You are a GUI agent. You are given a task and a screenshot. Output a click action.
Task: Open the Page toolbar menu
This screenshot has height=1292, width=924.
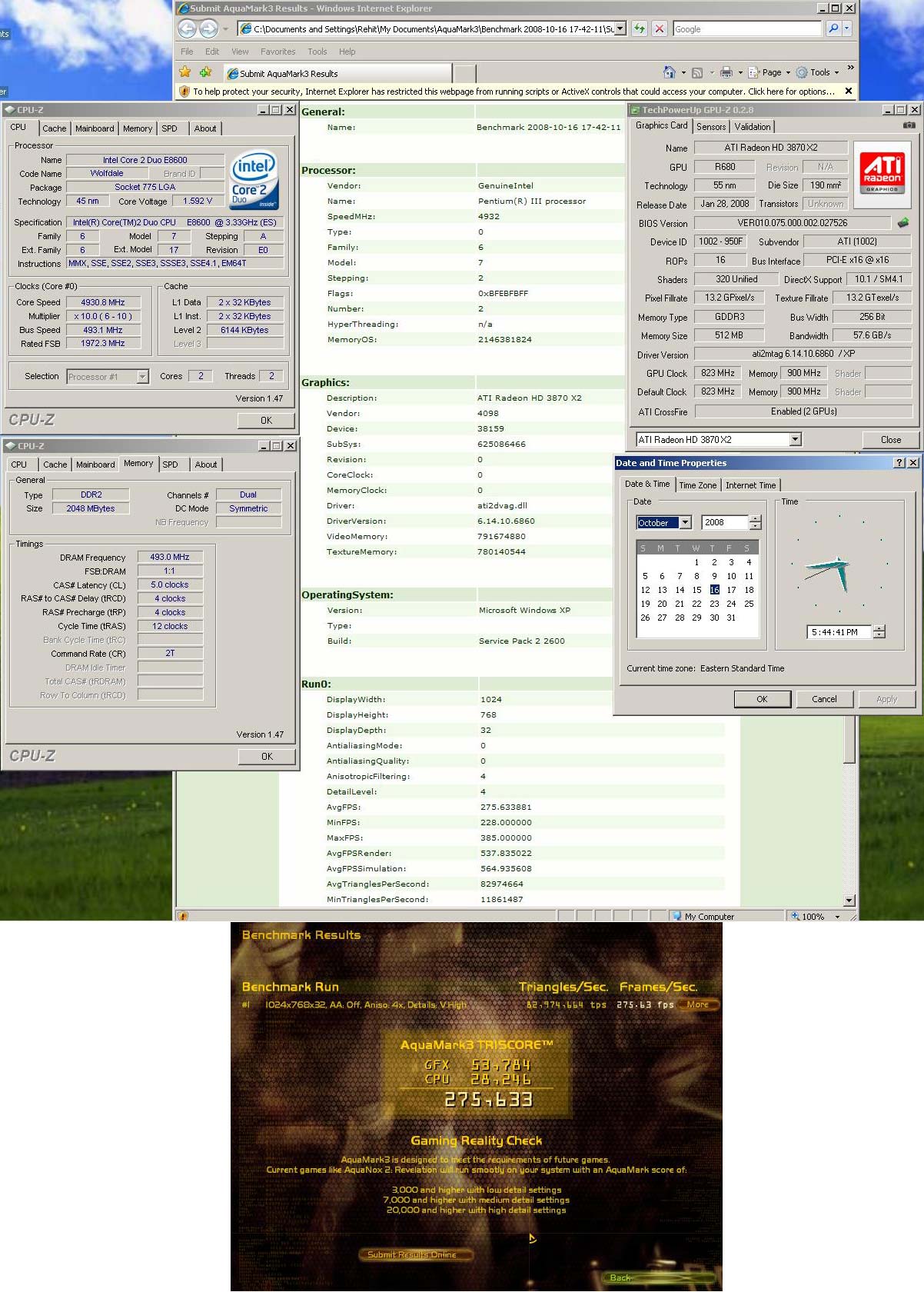pos(769,73)
